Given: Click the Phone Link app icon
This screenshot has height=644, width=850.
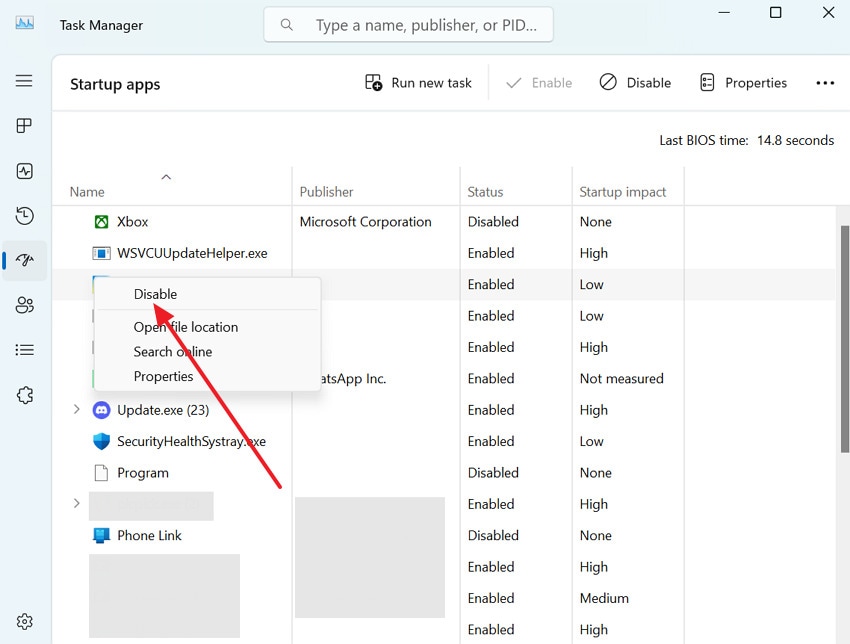Looking at the screenshot, I should click(101, 535).
